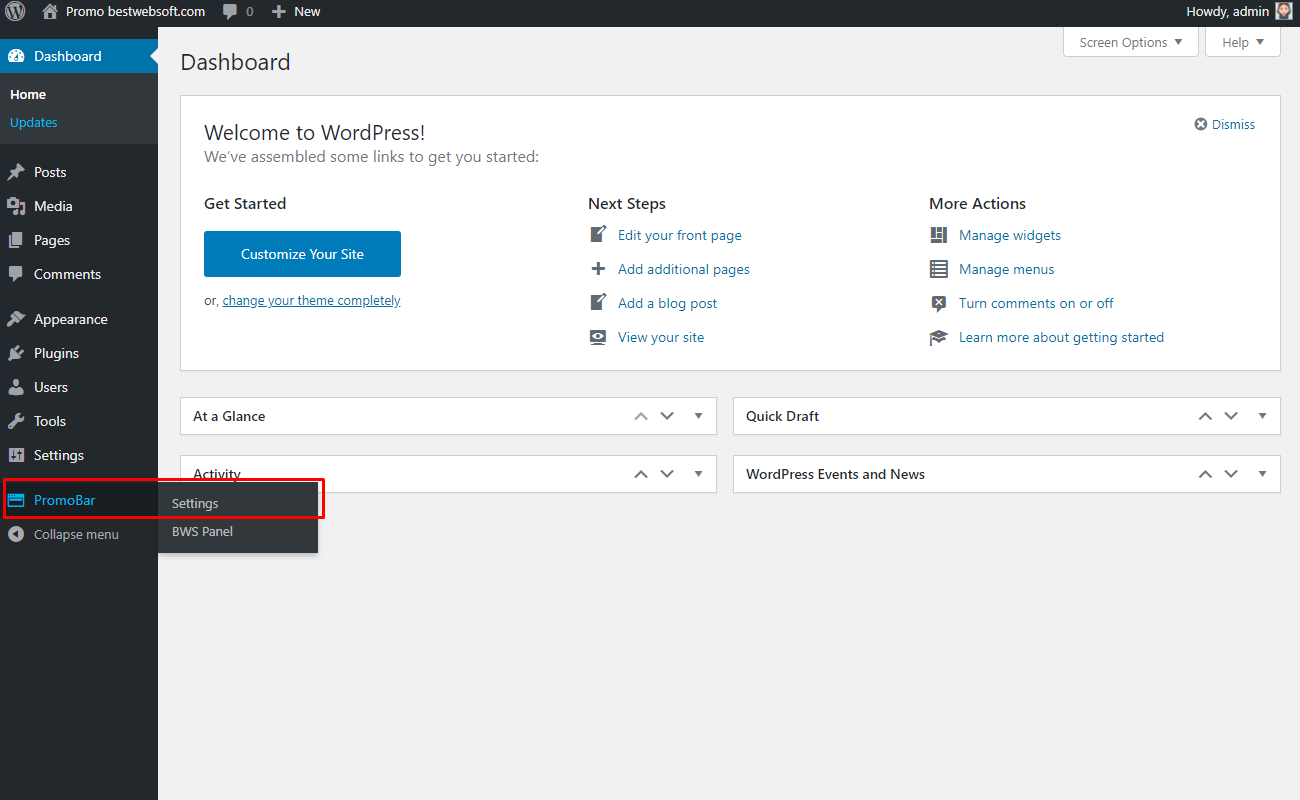Click the Settings sliders icon in sidebar
This screenshot has height=800, width=1300.
(16, 455)
